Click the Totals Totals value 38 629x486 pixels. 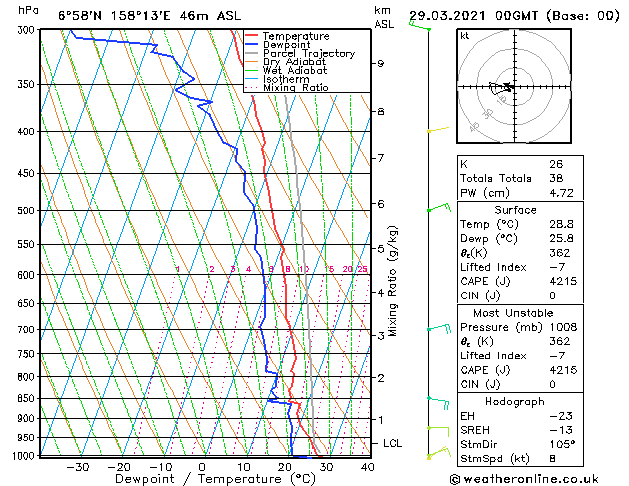point(556,178)
